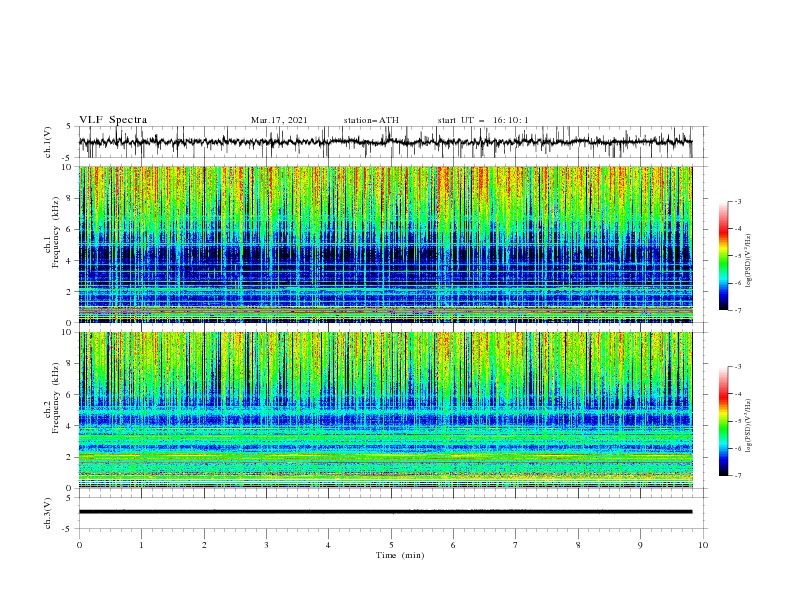This screenshot has height=612, width=792.
Task: Click the ch.2 PSD color scale bar
Action: tap(723, 421)
